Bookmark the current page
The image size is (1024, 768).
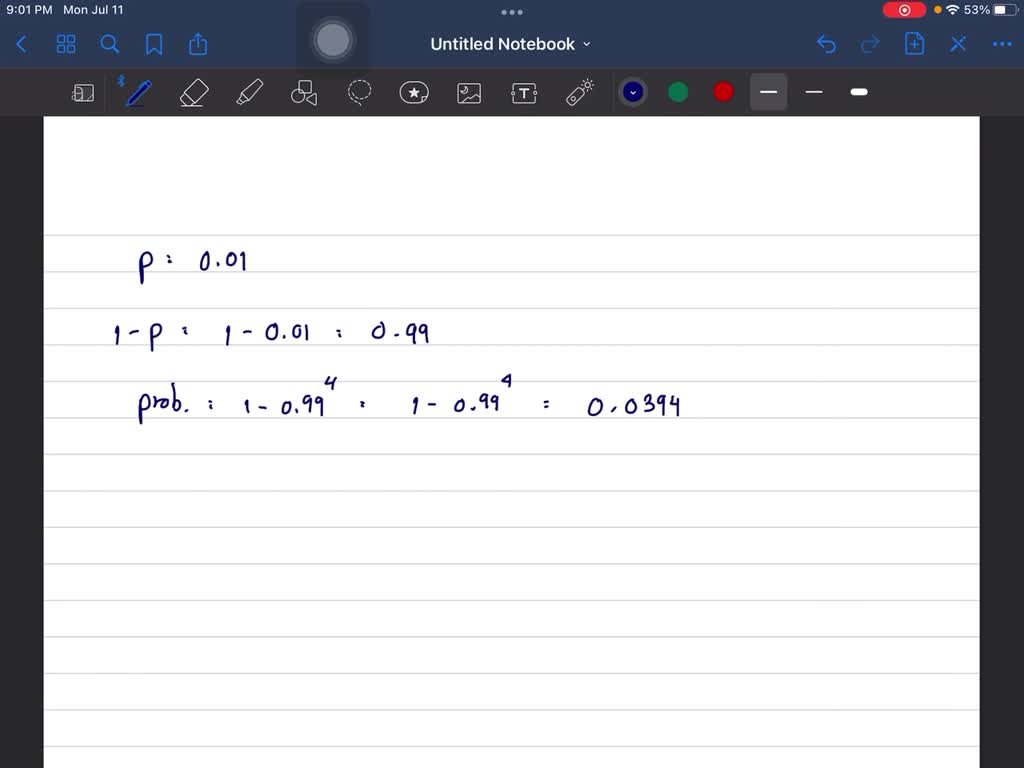click(x=154, y=44)
